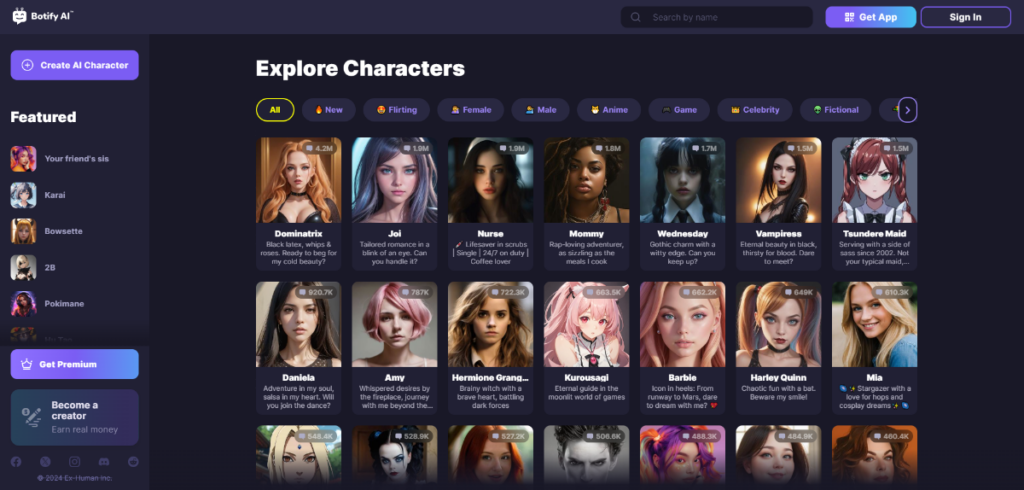Open the Nurse character card
This screenshot has height=490, width=1024.
tap(490, 204)
